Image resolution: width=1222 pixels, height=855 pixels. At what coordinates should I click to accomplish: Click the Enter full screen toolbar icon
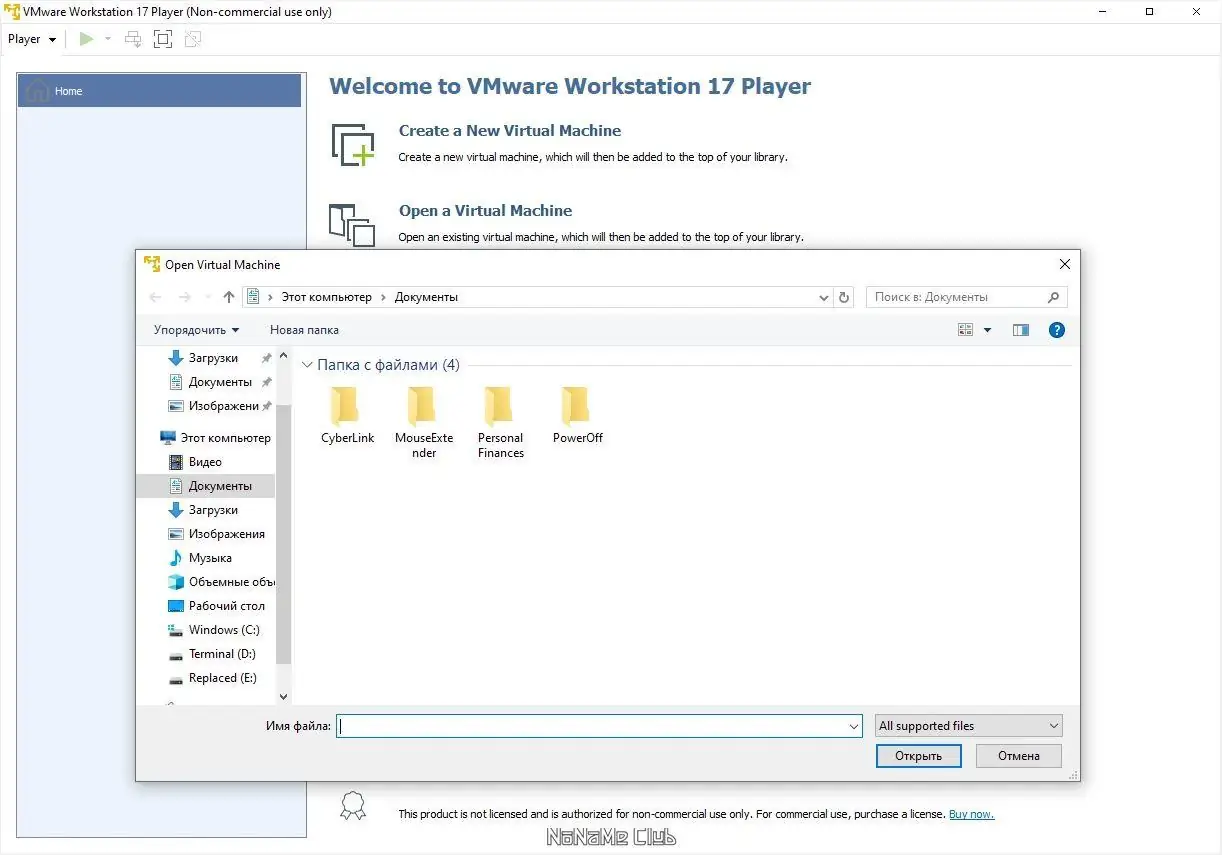tap(163, 39)
